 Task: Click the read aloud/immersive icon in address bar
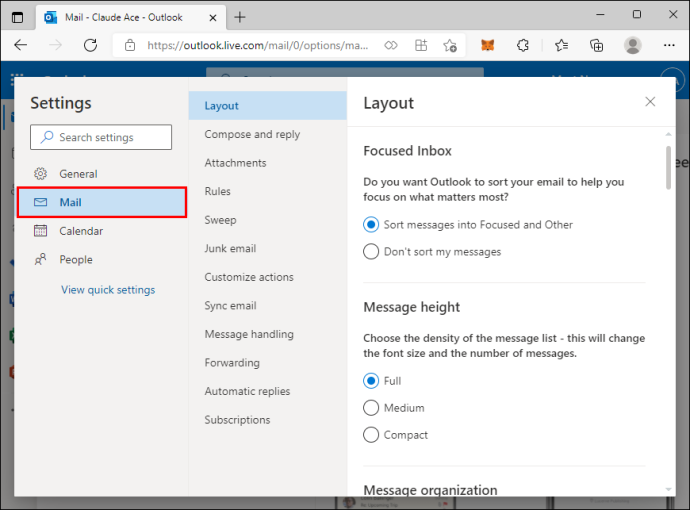pos(391,45)
